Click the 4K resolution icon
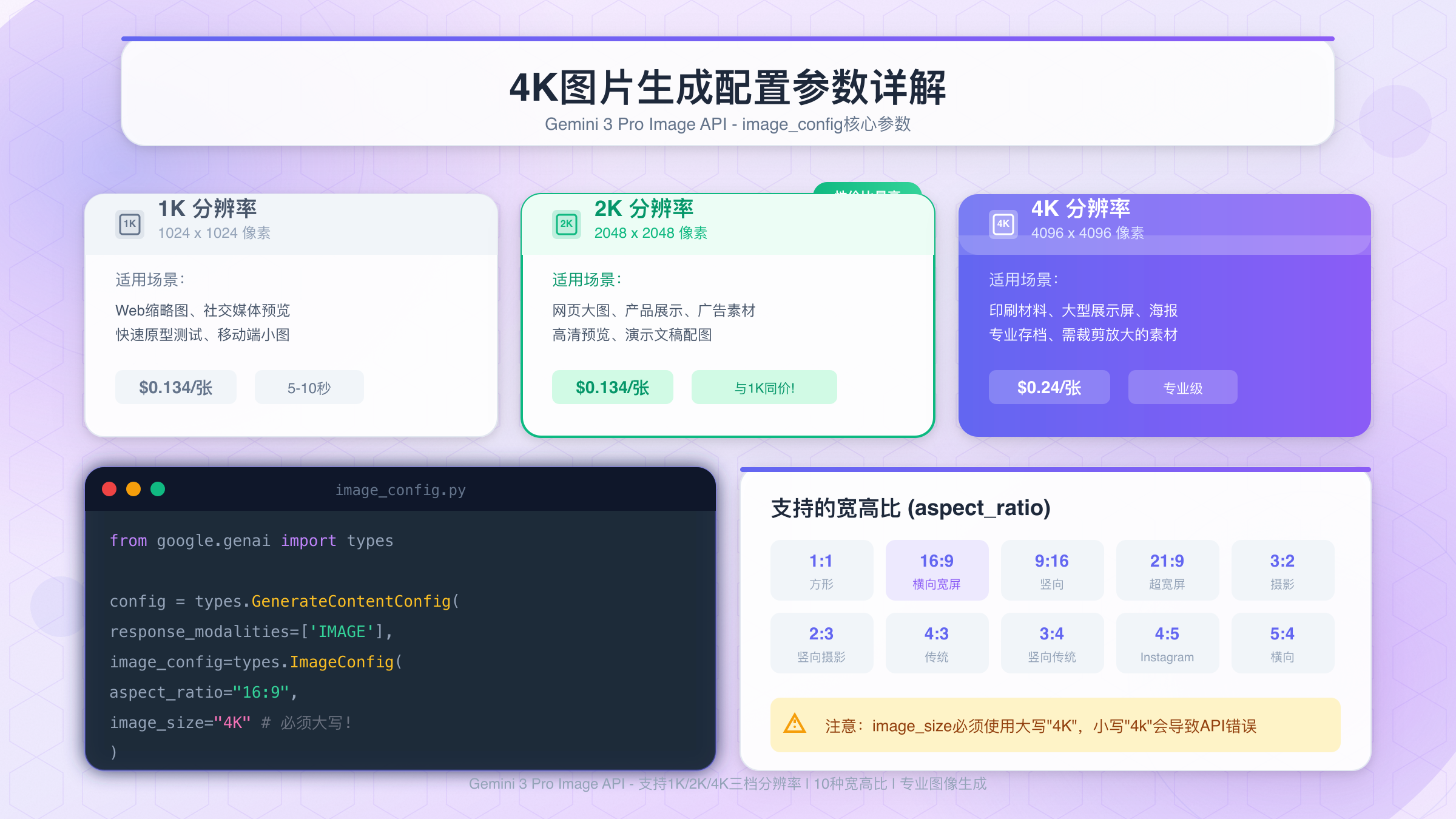 coord(1003,224)
